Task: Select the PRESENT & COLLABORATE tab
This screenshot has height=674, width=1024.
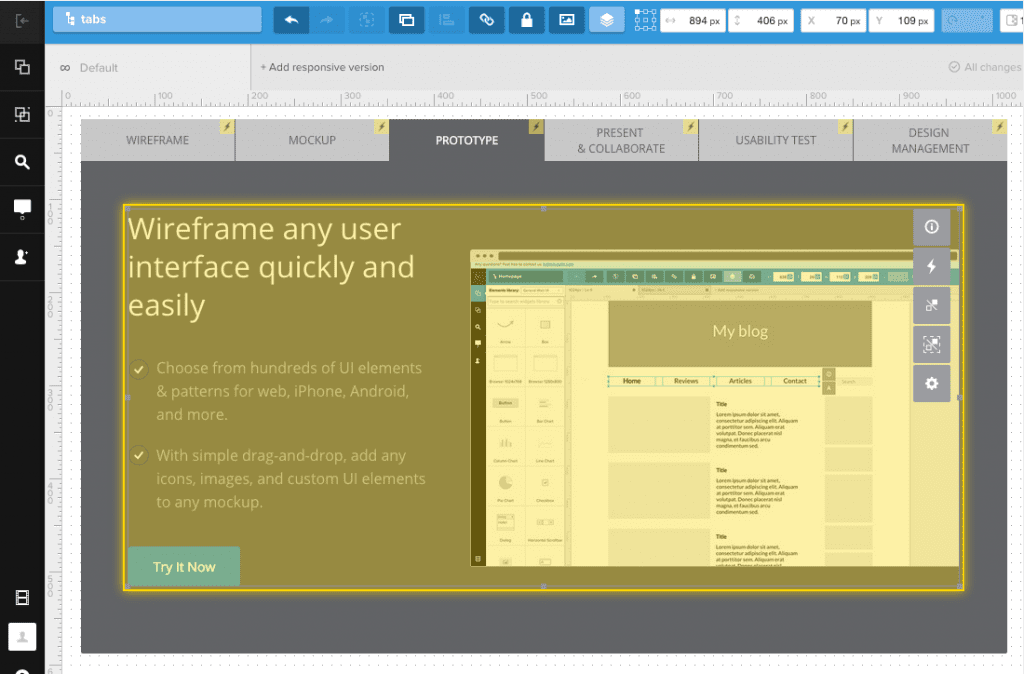Action: coord(622,140)
